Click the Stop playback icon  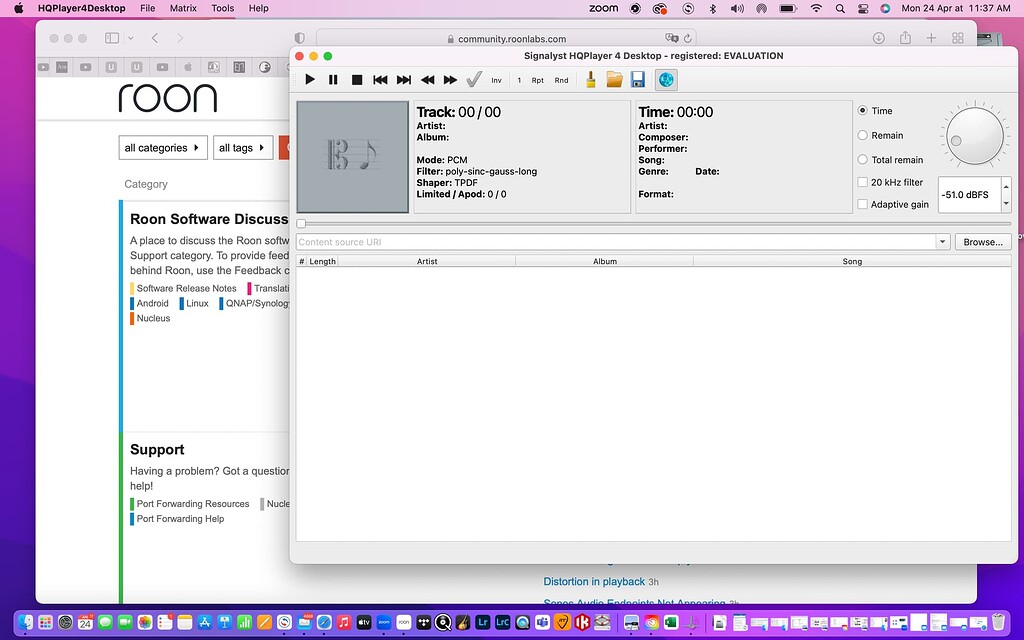pyautogui.click(x=357, y=80)
